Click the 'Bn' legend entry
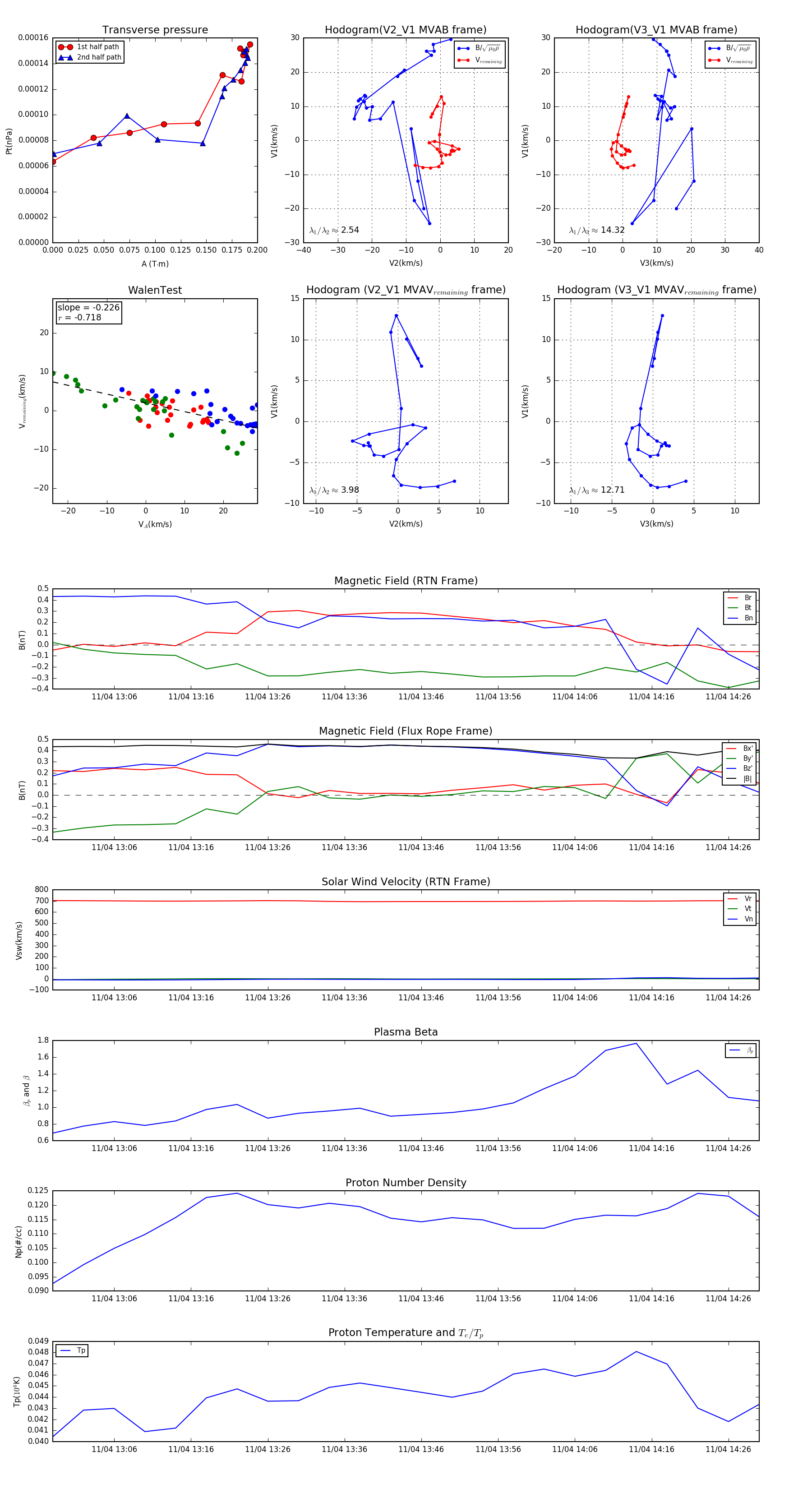This screenshot has height=1489, width=812. pos(740,618)
